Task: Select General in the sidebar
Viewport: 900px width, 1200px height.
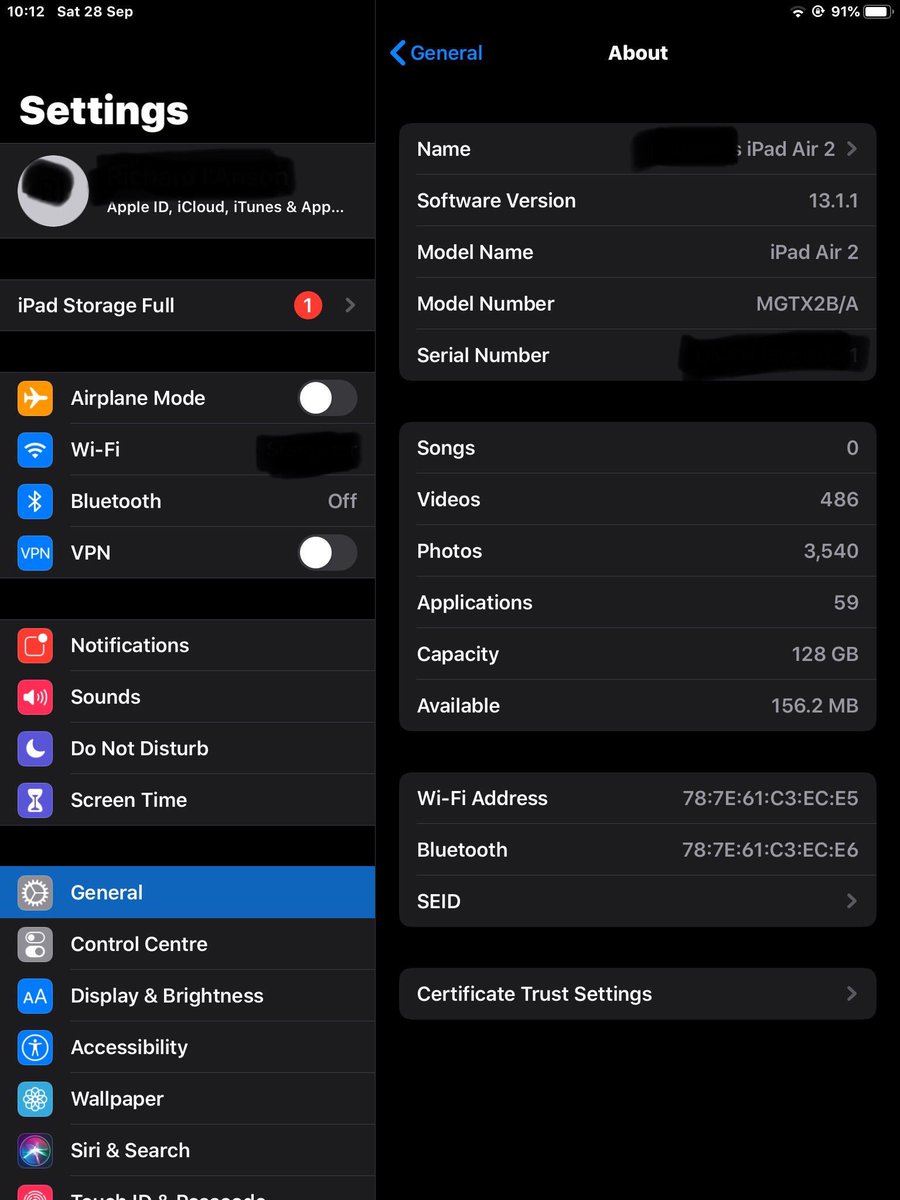Action: tap(187, 893)
